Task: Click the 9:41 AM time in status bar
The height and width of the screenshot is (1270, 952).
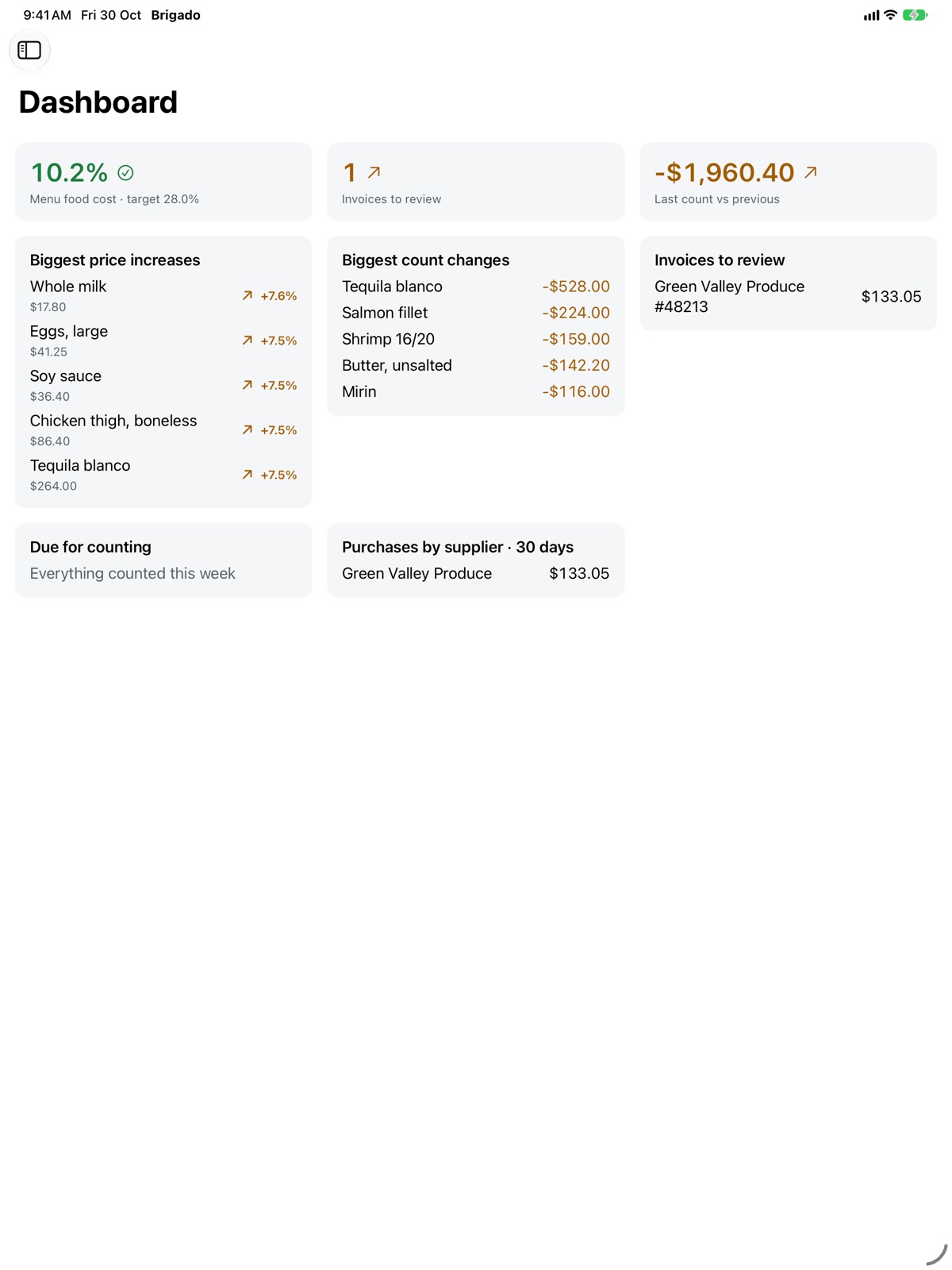Action: 47,15
